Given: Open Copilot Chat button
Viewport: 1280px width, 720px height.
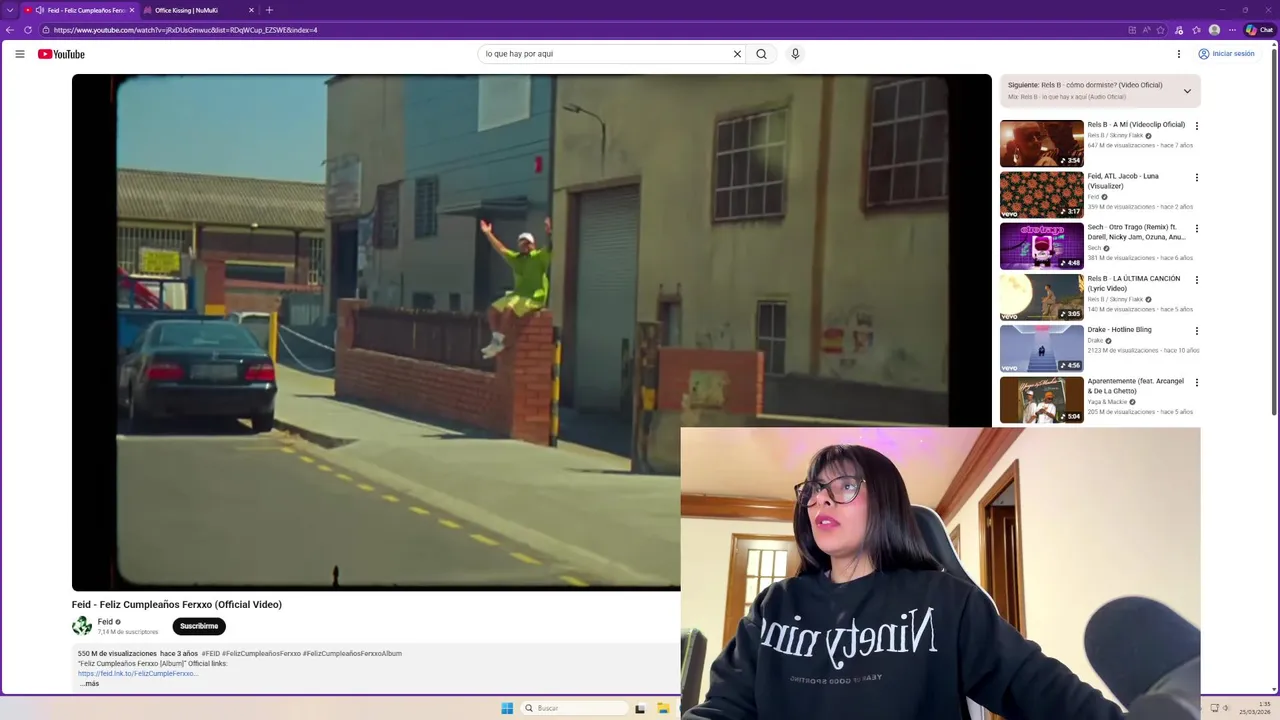Looking at the screenshot, I should pyautogui.click(x=1259, y=30).
